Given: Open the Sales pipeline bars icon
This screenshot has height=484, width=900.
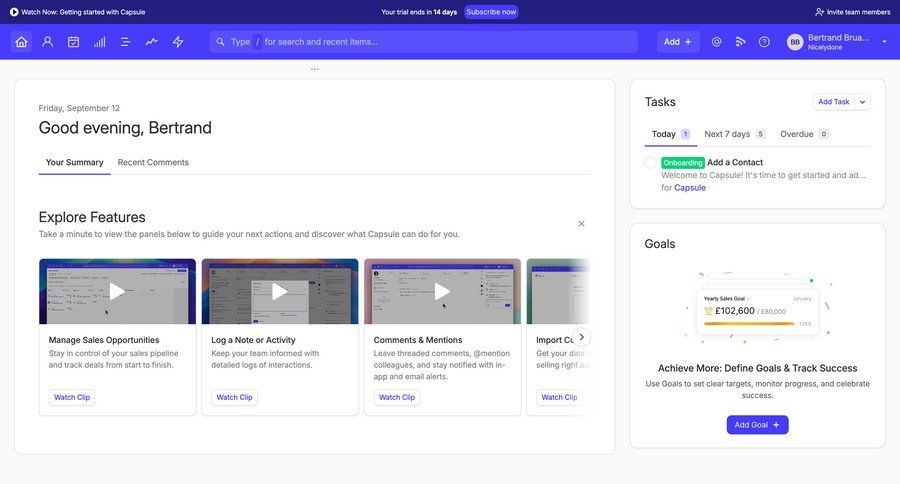Looking at the screenshot, I should click(99, 42).
